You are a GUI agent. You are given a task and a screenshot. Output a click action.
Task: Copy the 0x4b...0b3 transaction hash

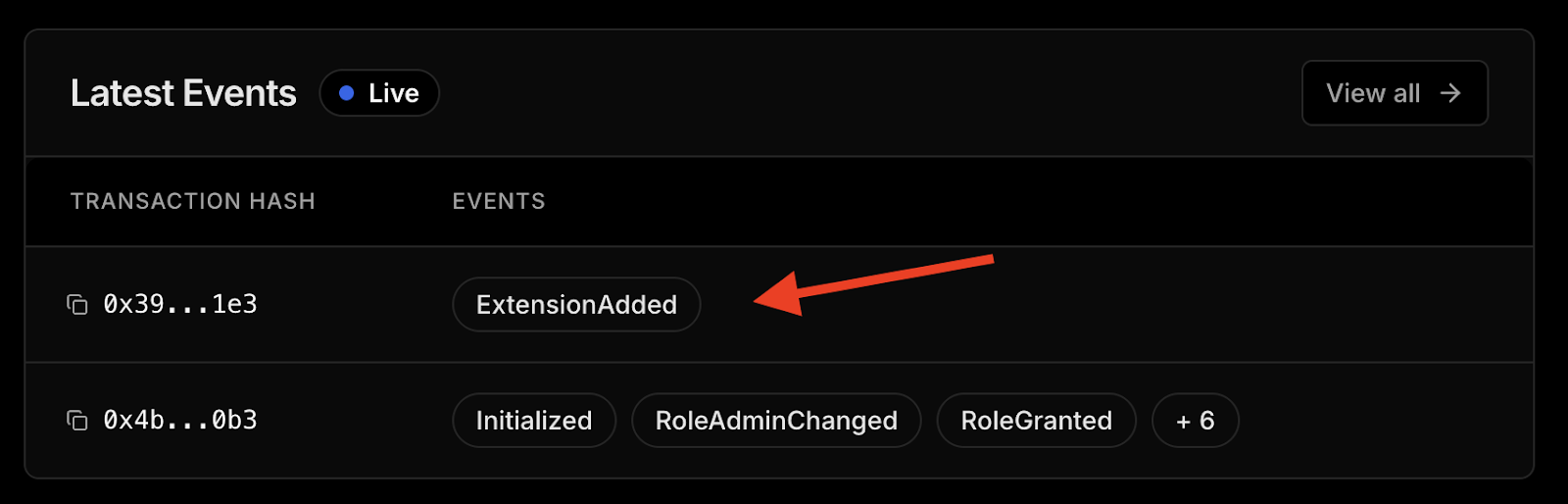pyautogui.click(x=77, y=421)
